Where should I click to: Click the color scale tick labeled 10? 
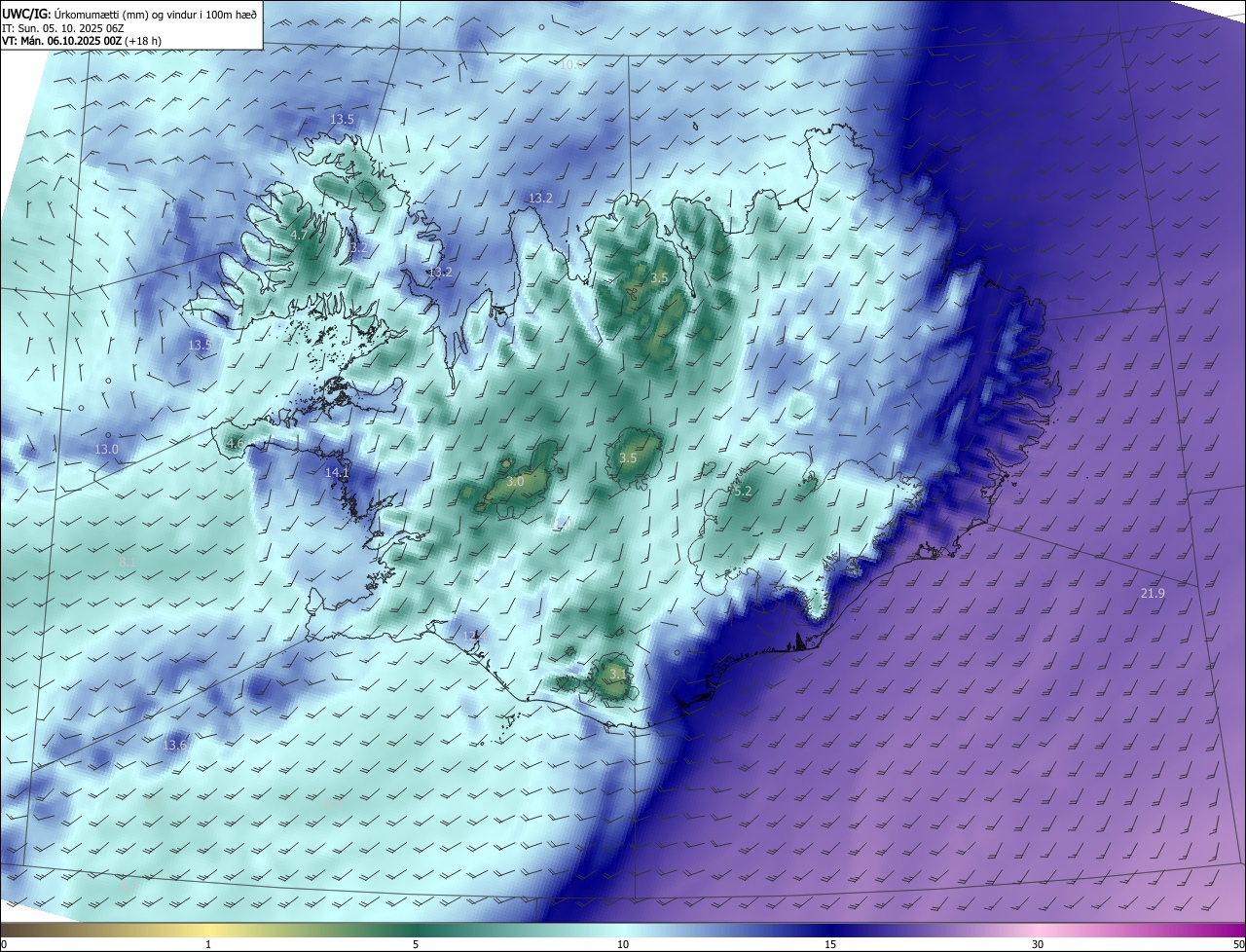[x=623, y=944]
